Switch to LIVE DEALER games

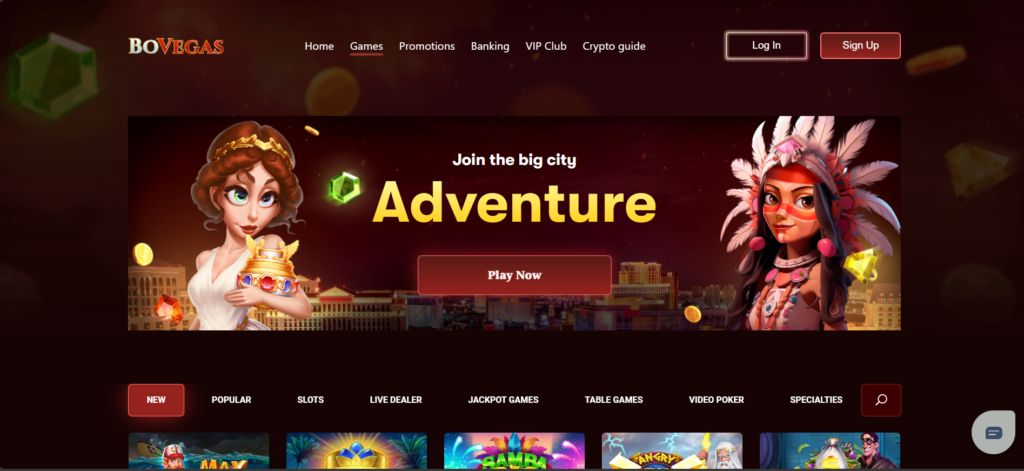pos(396,400)
